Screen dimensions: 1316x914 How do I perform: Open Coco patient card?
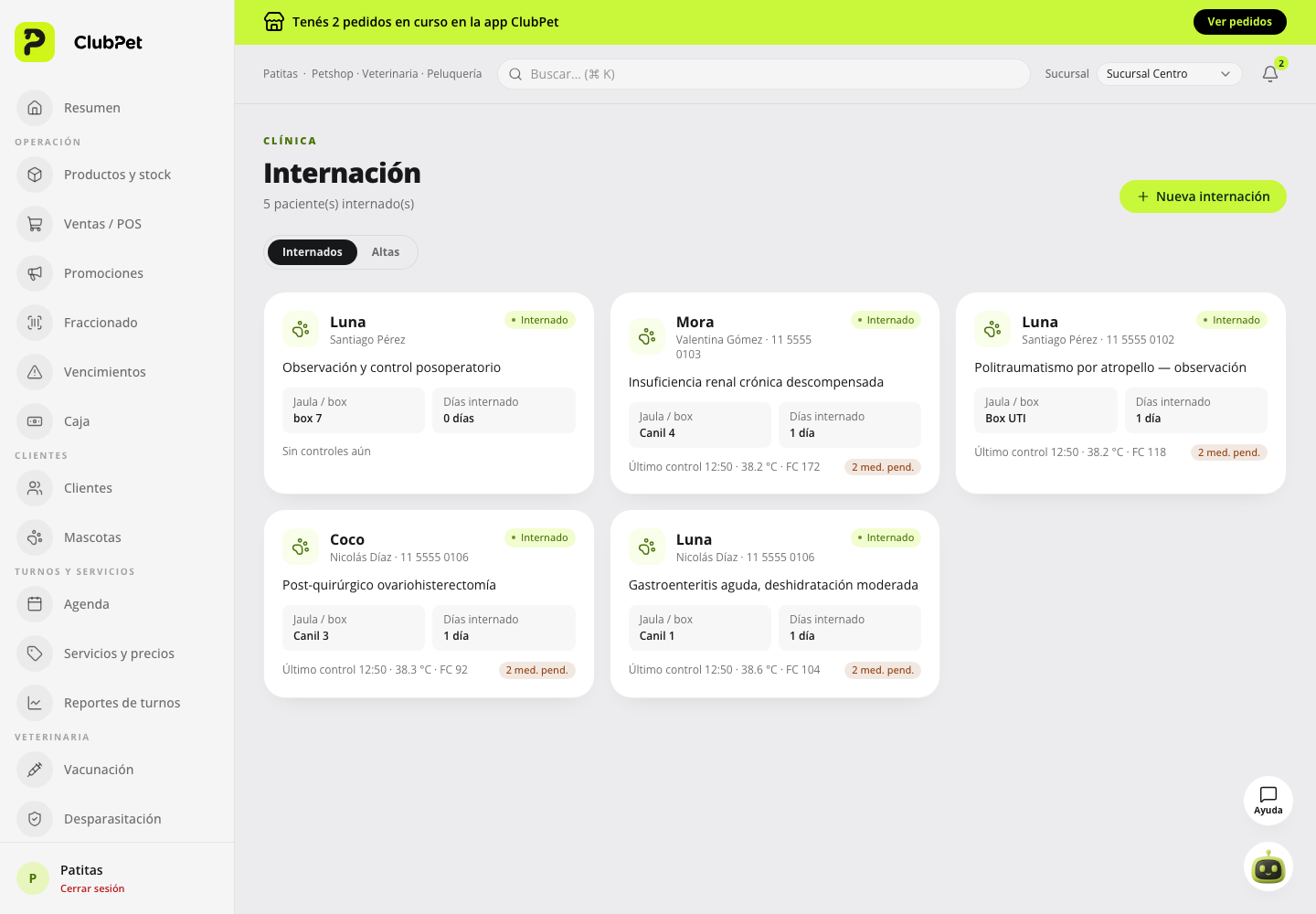(x=429, y=604)
